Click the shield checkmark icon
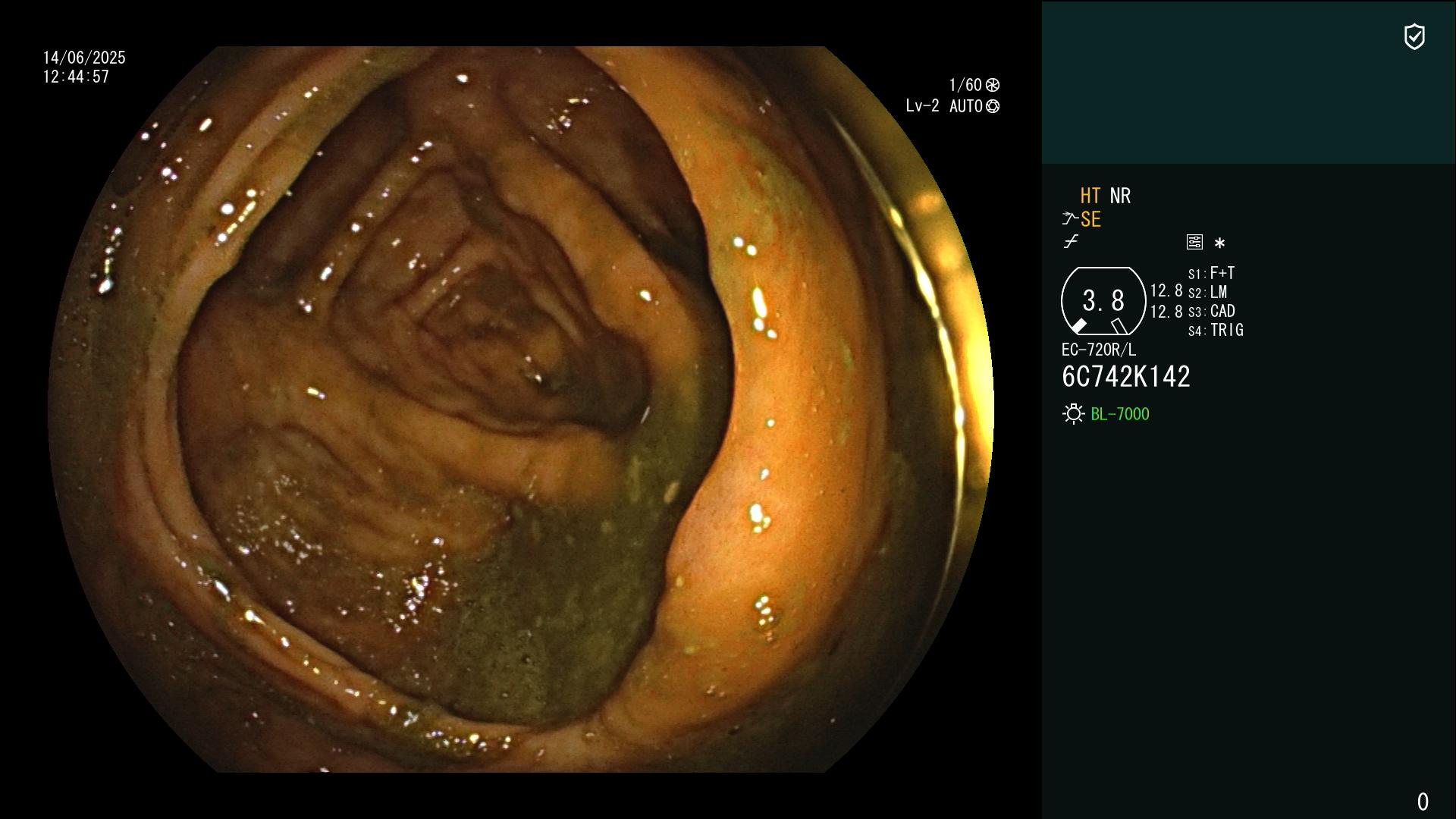Viewport: 1456px width, 819px height. point(1414,36)
